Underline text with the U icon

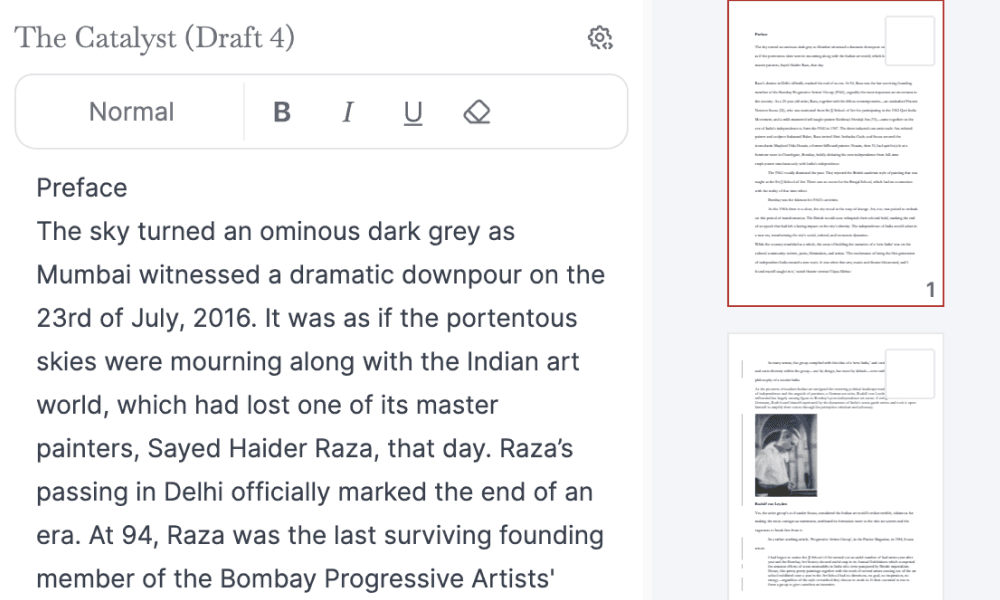tap(413, 113)
